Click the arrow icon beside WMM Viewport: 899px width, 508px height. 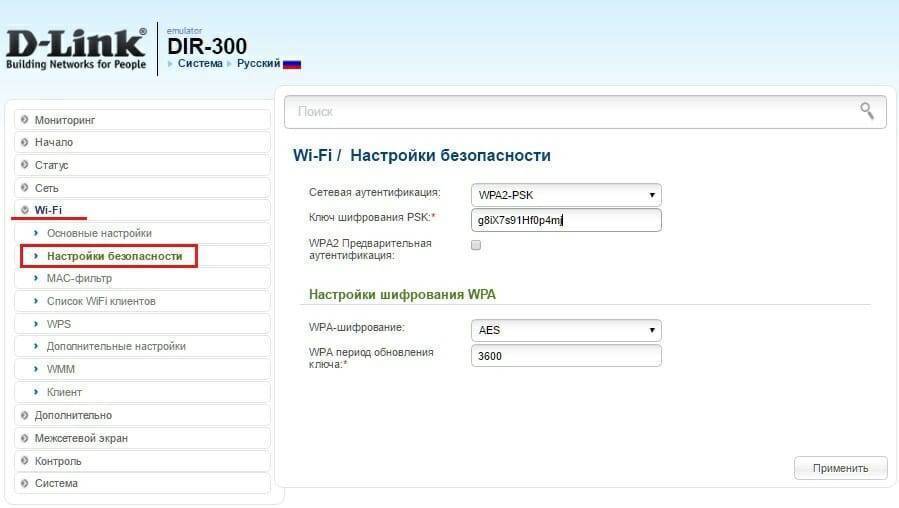point(36,369)
